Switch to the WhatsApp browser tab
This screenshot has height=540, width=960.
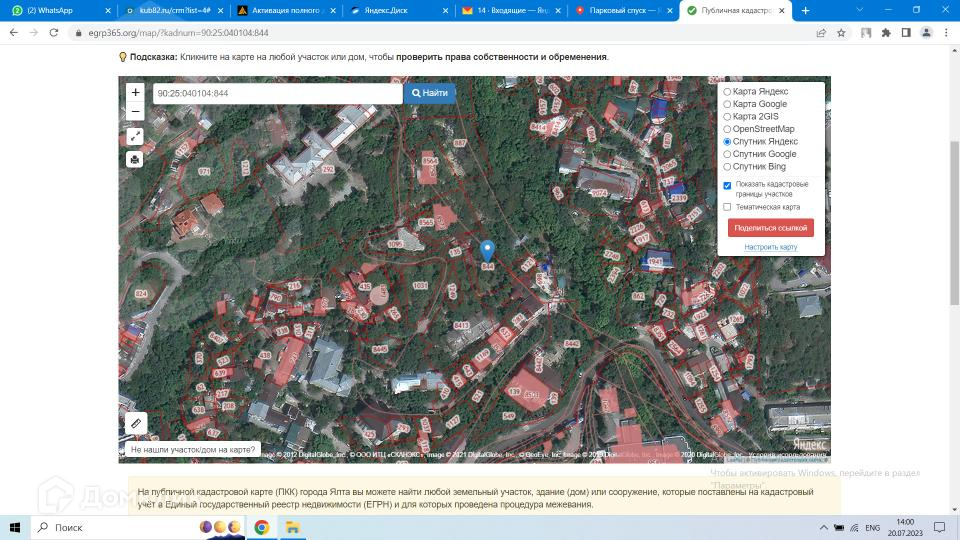click(x=55, y=10)
